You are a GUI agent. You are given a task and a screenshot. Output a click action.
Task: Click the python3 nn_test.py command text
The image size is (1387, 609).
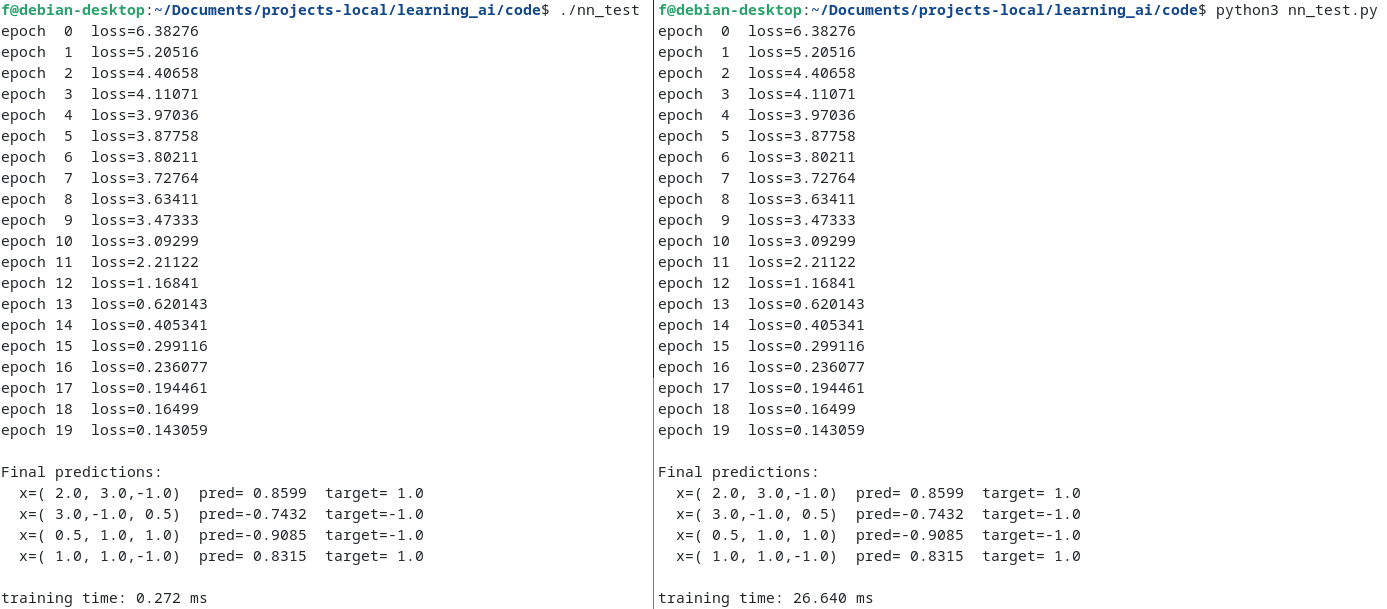click(x=1296, y=10)
